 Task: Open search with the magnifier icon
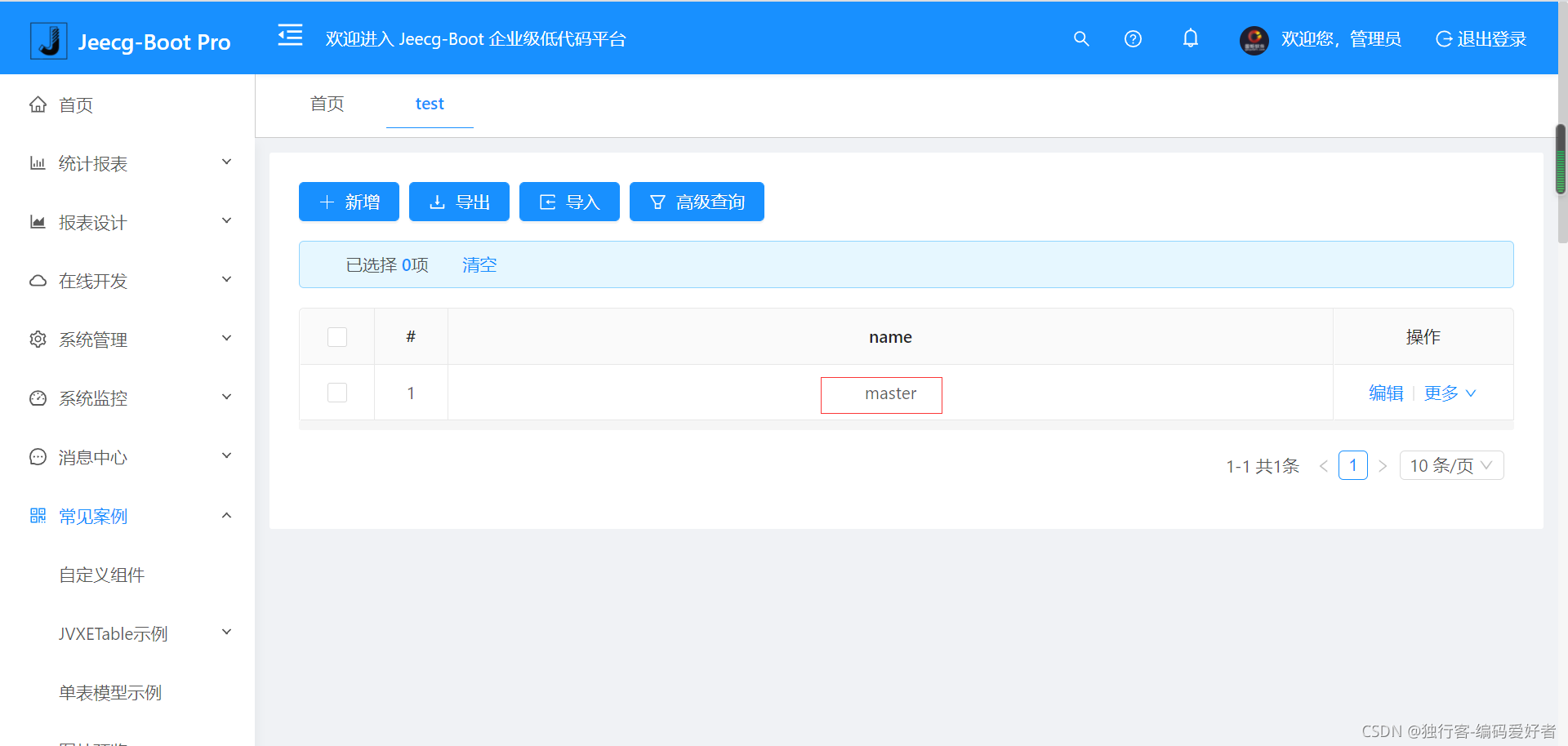click(x=1081, y=38)
